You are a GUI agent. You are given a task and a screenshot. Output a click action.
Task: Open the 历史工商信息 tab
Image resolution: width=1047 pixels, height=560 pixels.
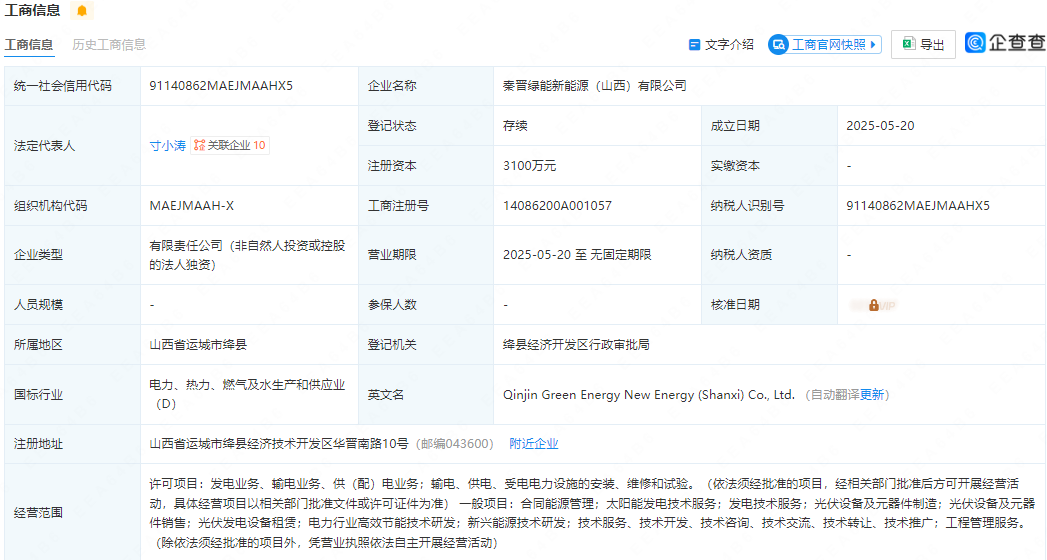tap(109, 45)
